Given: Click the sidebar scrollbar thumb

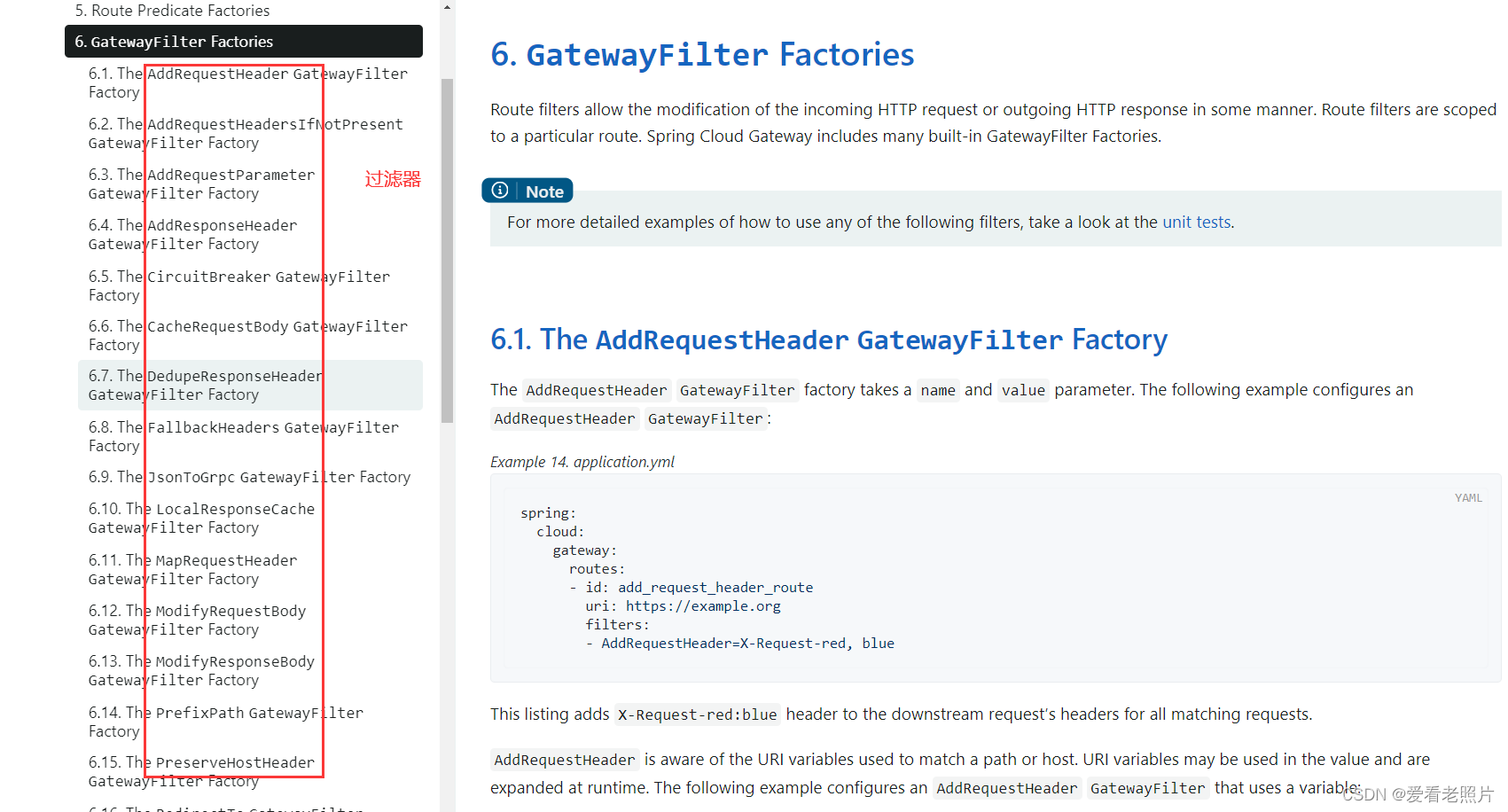Looking at the screenshot, I should tap(447, 251).
